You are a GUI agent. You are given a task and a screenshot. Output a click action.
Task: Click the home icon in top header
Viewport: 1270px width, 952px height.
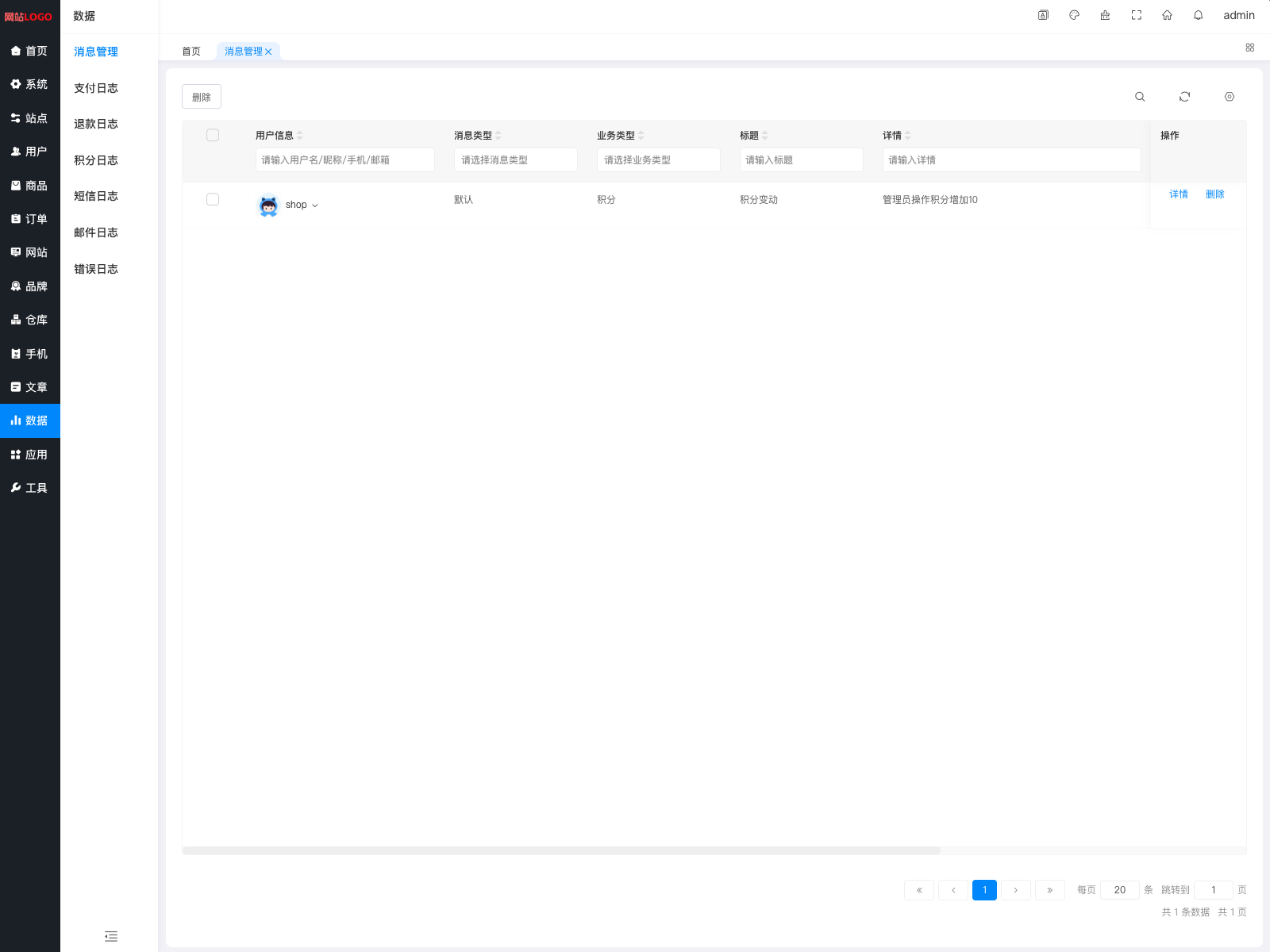1167,15
